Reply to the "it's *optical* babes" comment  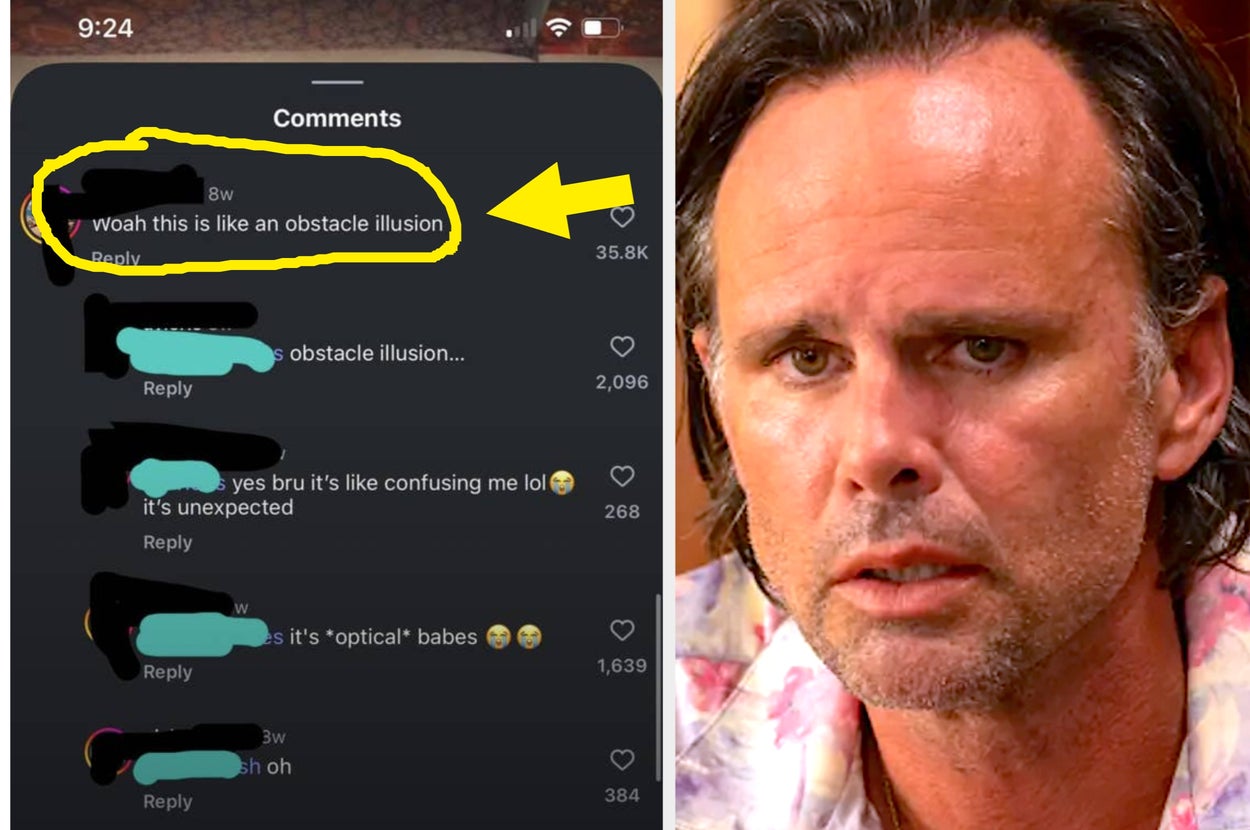tap(167, 672)
